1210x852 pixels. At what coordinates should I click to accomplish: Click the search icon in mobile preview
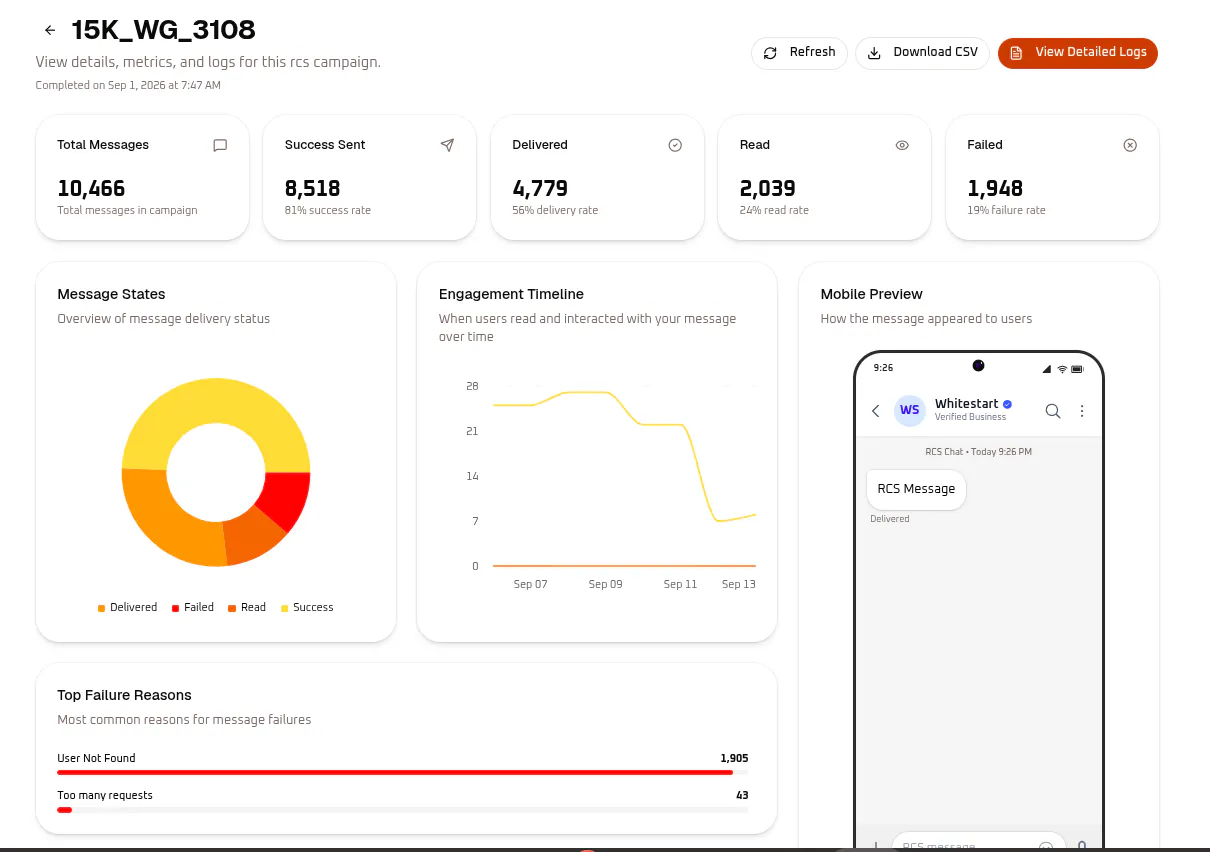point(1052,411)
